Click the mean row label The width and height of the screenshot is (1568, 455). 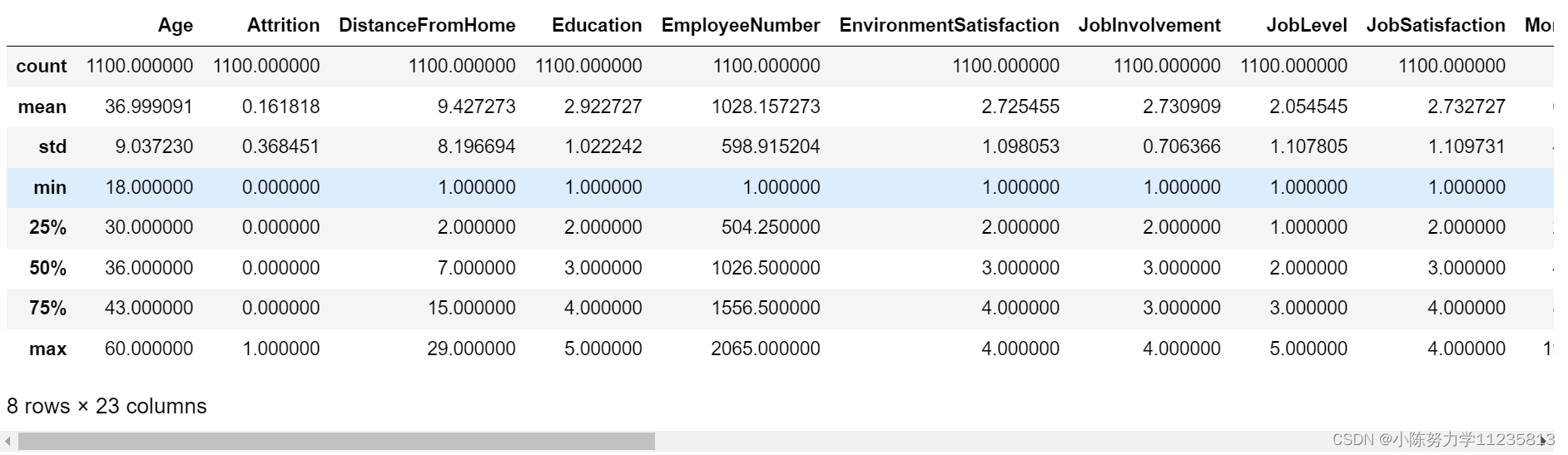click(42, 107)
